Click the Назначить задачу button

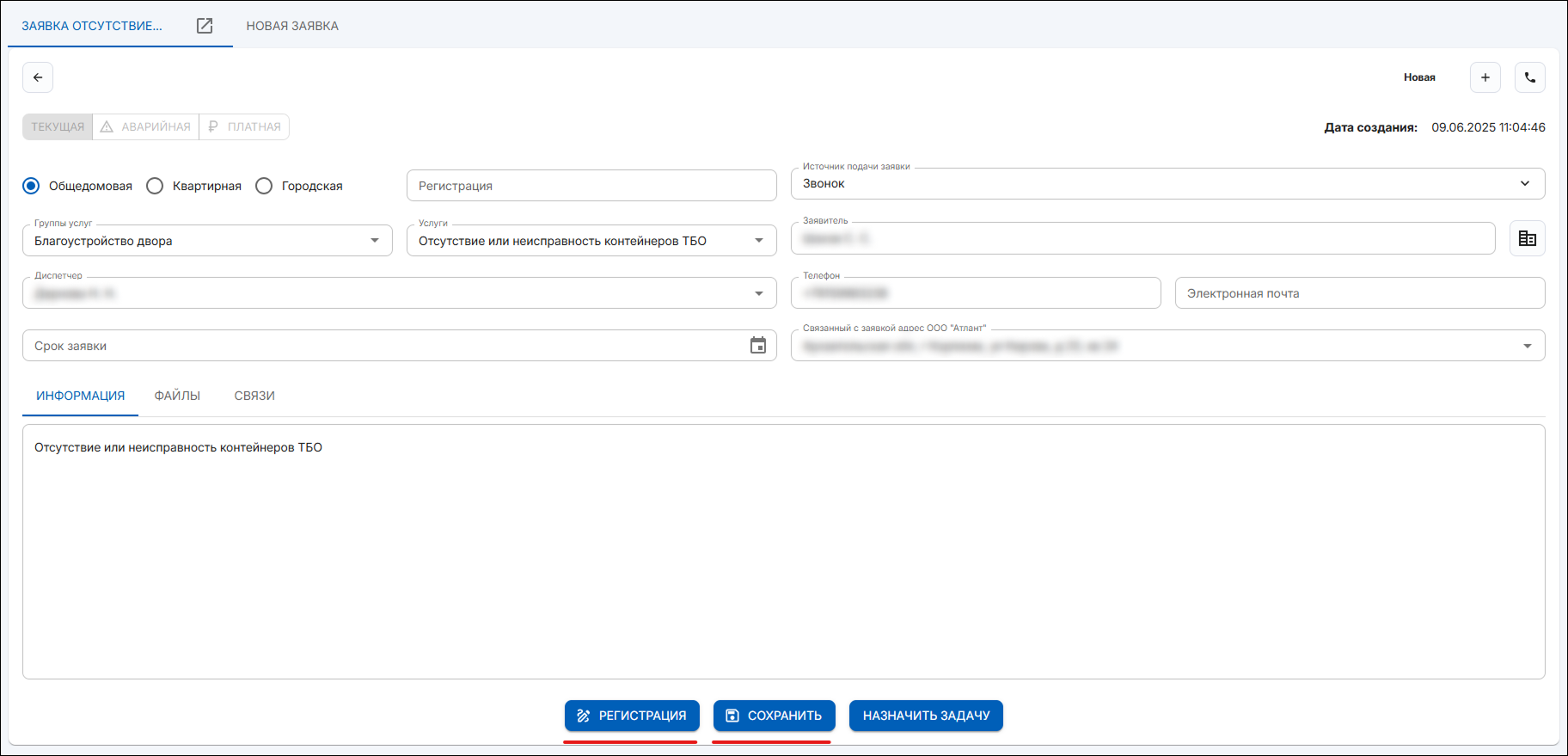[925, 716]
